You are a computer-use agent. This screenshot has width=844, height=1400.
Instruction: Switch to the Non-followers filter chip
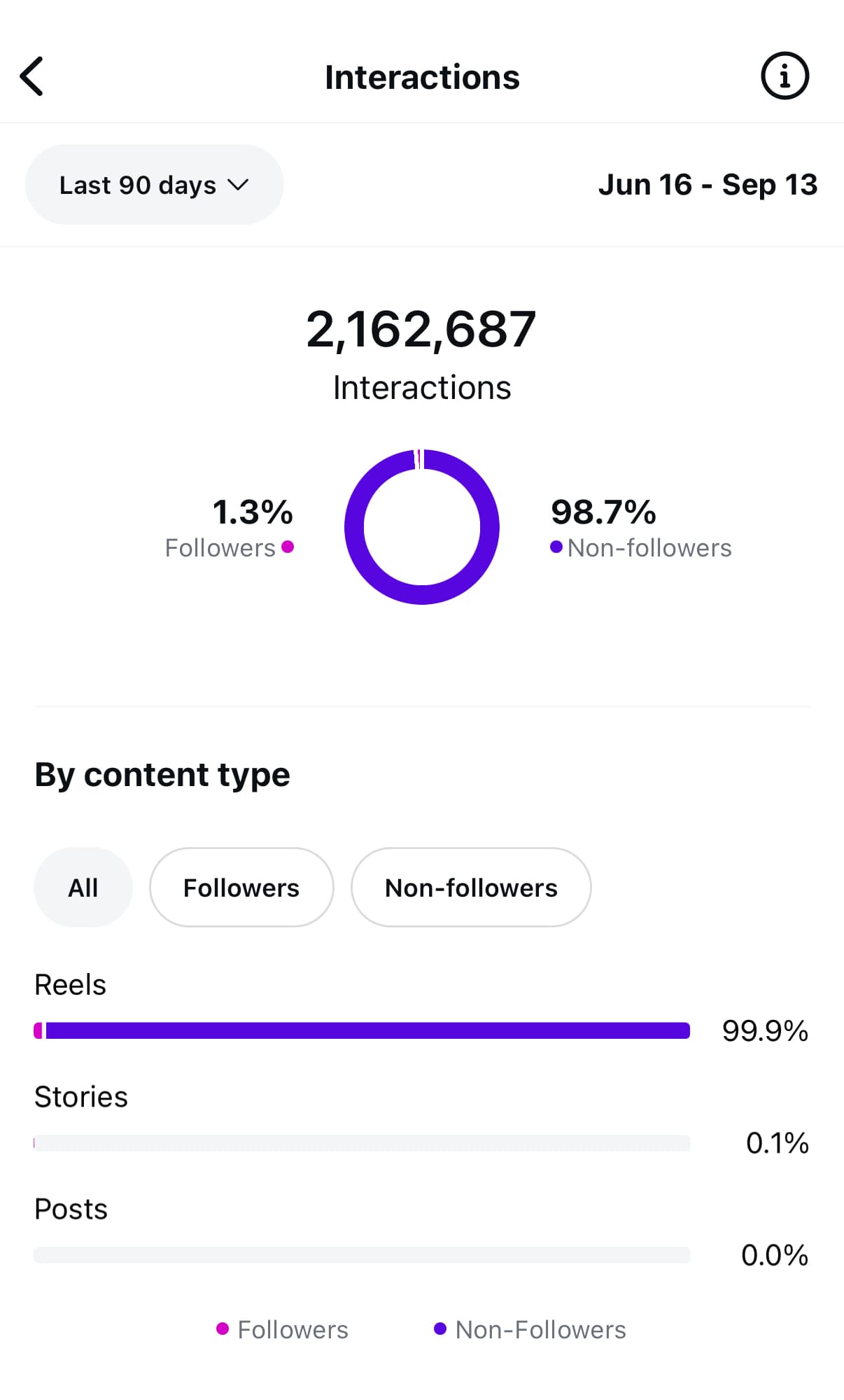pos(471,888)
